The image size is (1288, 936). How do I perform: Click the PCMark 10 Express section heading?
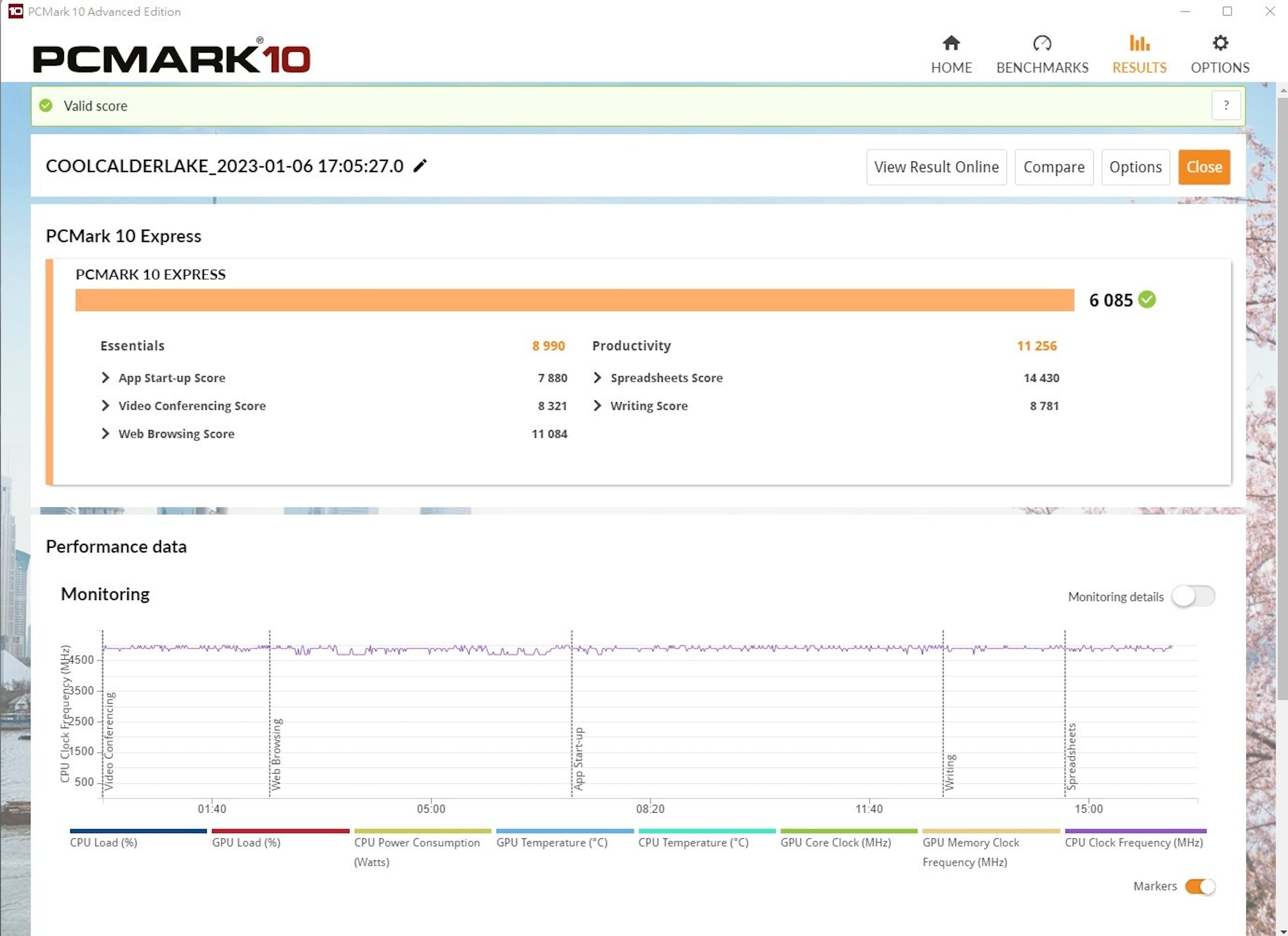(123, 235)
